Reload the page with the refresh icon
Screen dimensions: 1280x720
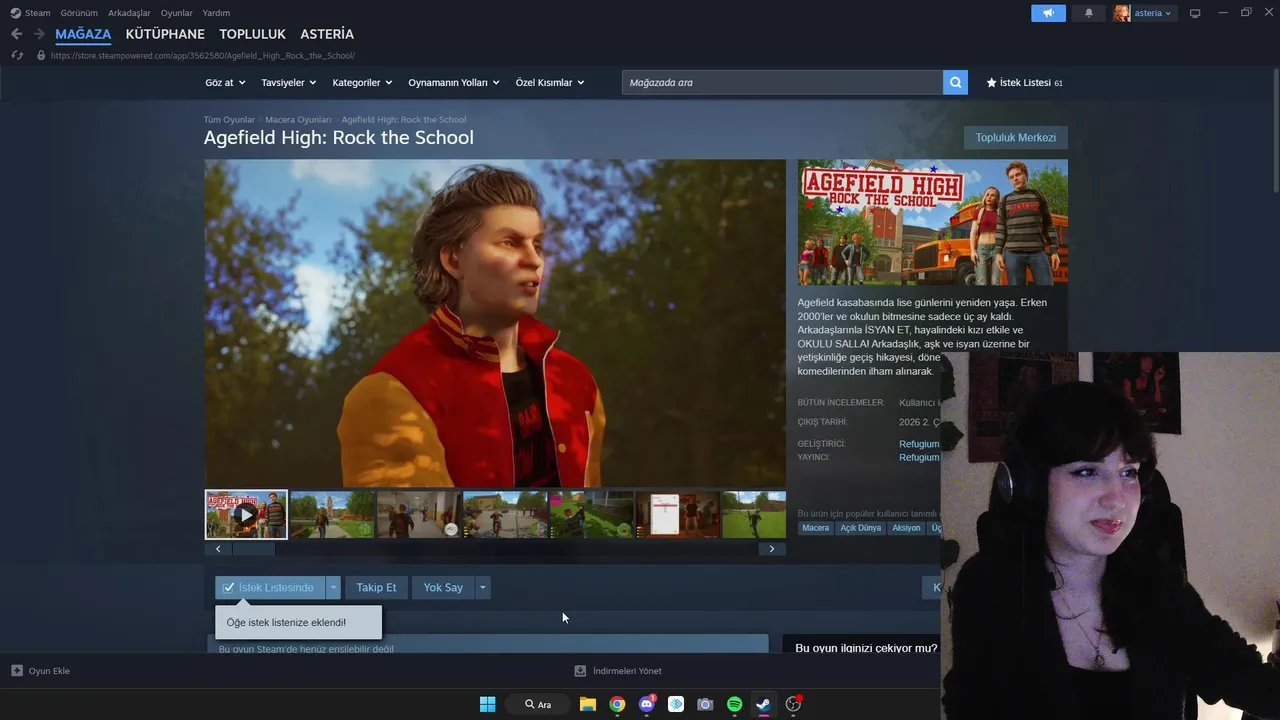pyautogui.click(x=17, y=55)
